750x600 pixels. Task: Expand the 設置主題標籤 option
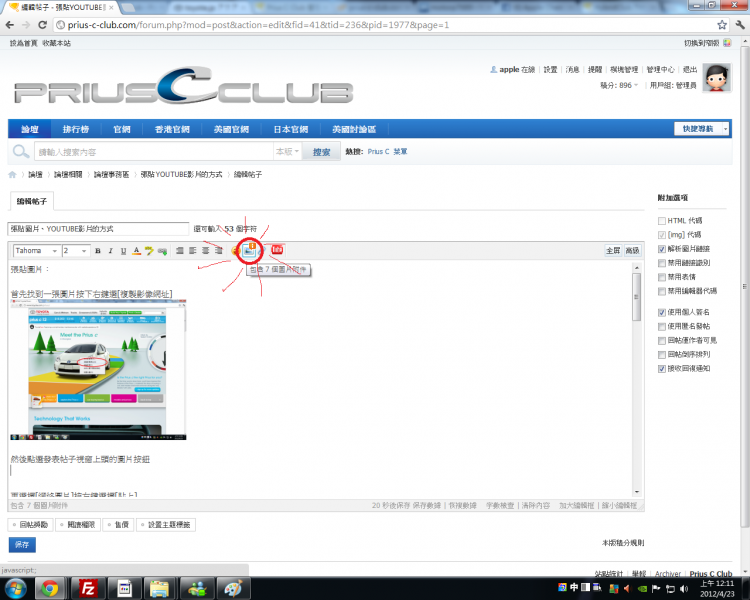165,525
